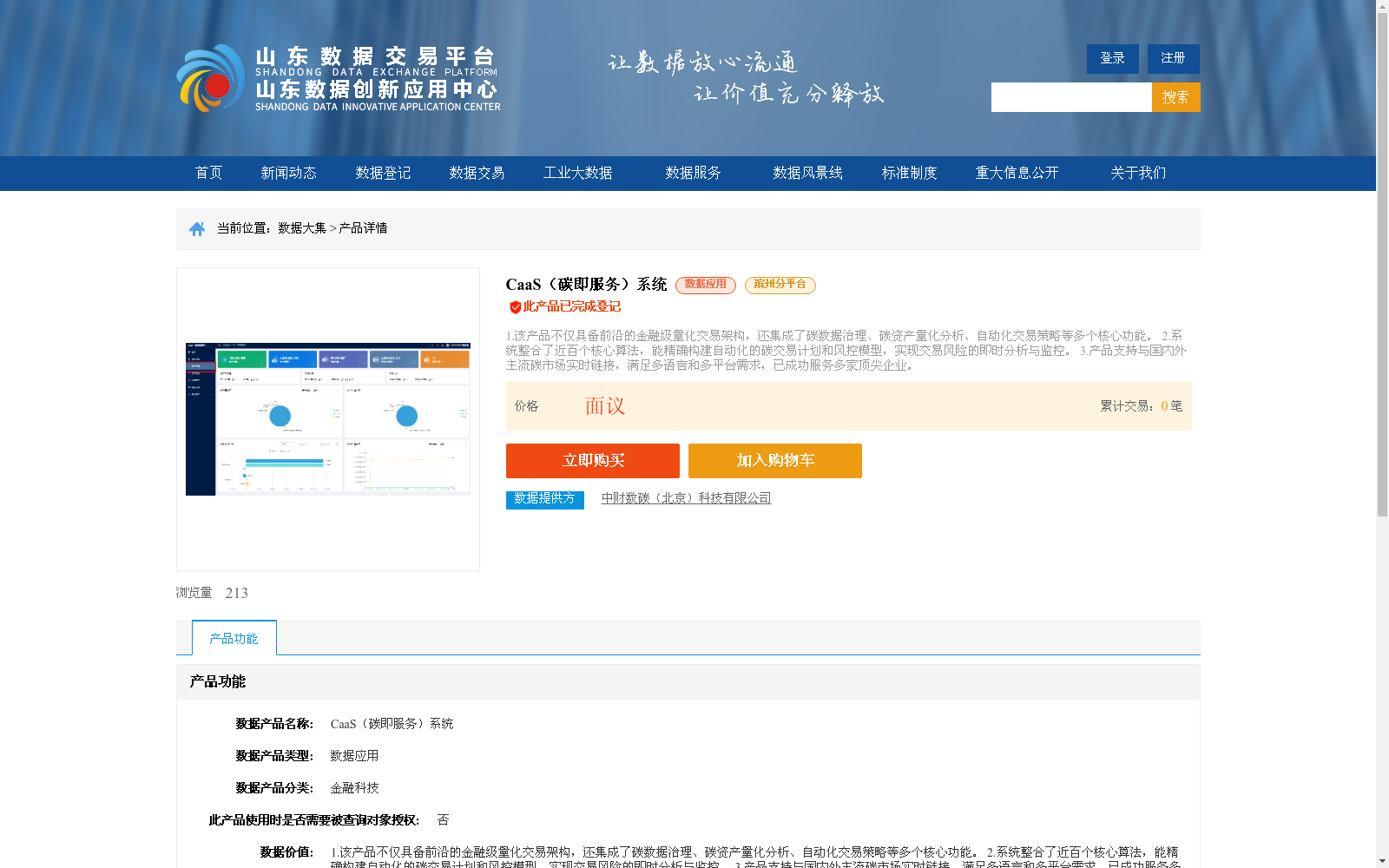This screenshot has height=868, width=1389.
Task: Open the 关于我们 menu item
Action: 1138,173
